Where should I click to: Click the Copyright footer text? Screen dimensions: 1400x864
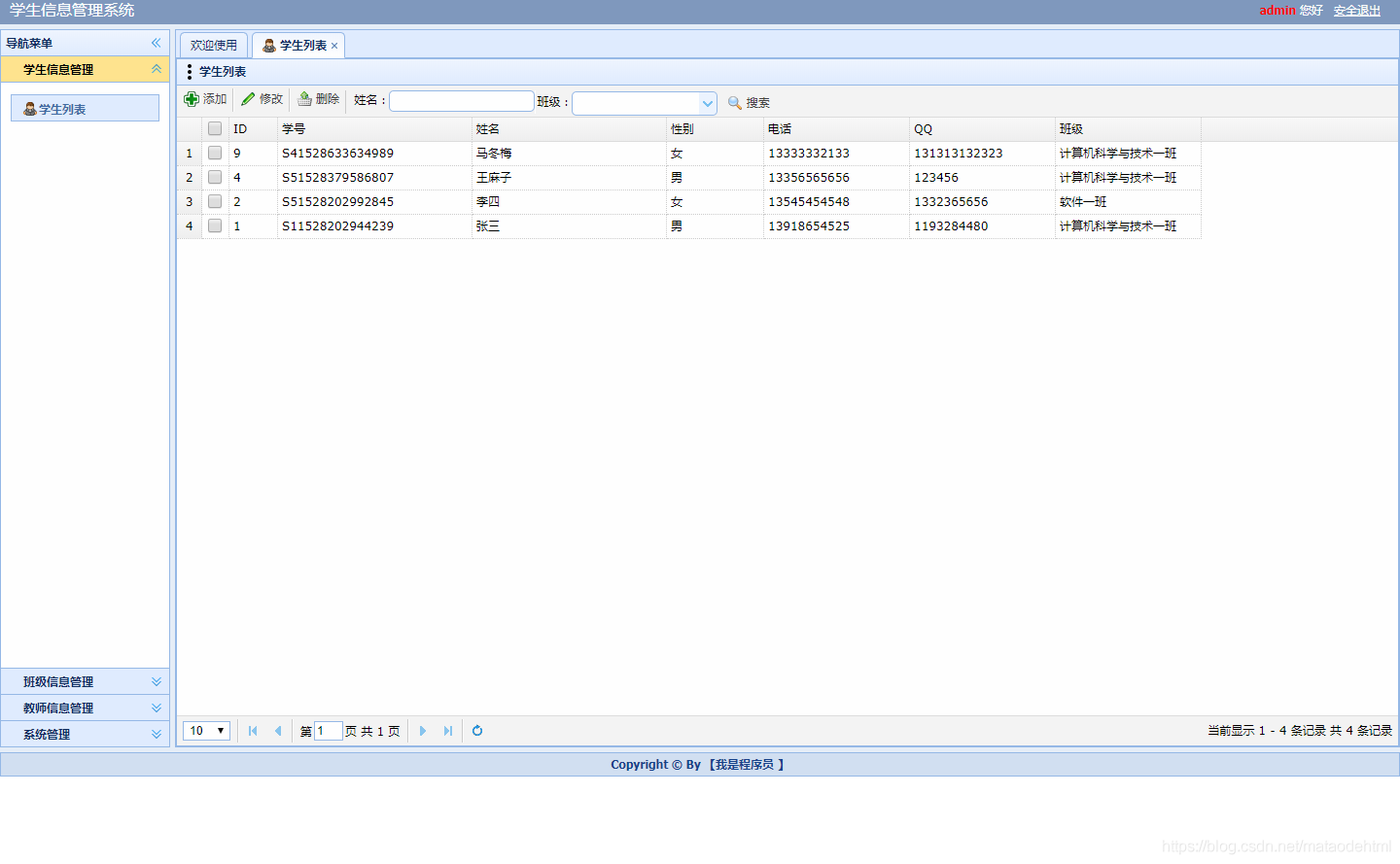[x=697, y=765]
